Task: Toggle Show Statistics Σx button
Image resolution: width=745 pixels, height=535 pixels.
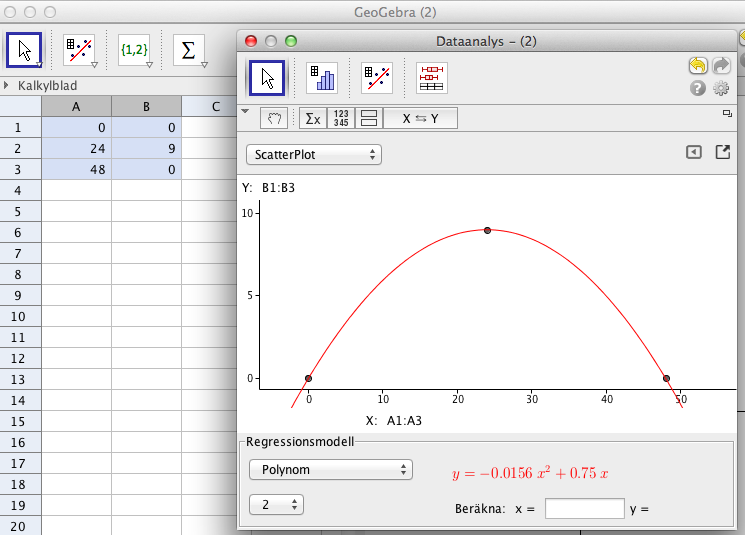Action: pyautogui.click(x=313, y=118)
